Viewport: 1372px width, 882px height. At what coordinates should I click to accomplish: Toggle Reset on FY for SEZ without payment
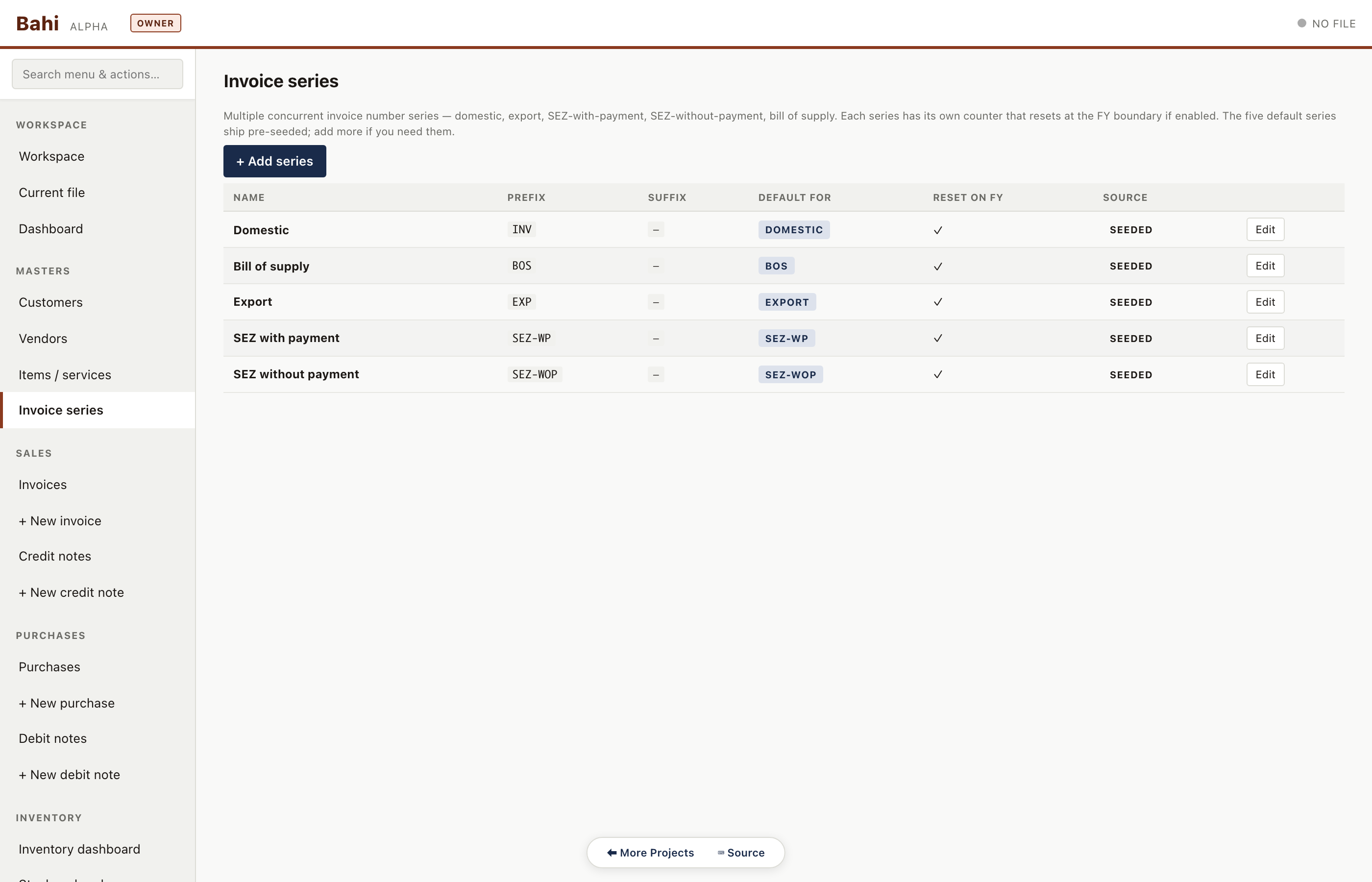pyautogui.click(x=937, y=374)
